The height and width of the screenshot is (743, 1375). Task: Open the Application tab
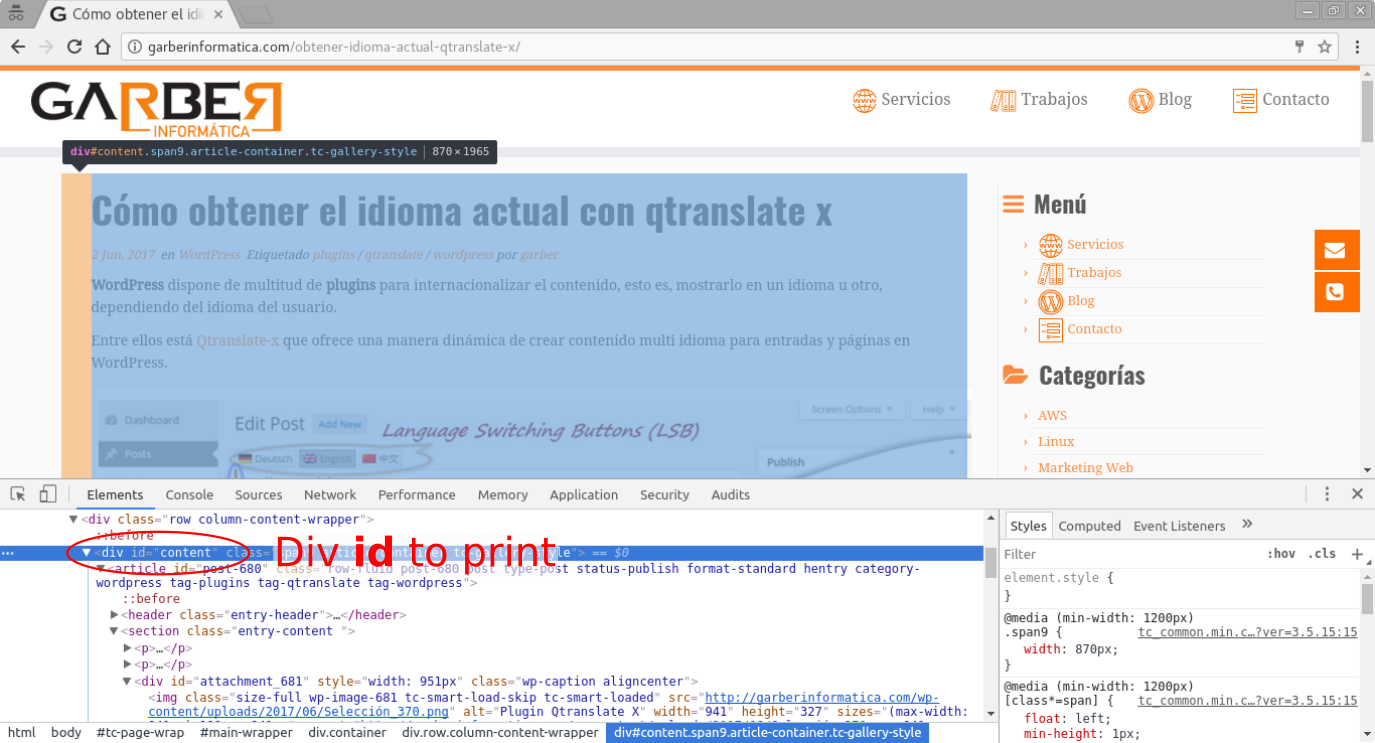point(584,495)
